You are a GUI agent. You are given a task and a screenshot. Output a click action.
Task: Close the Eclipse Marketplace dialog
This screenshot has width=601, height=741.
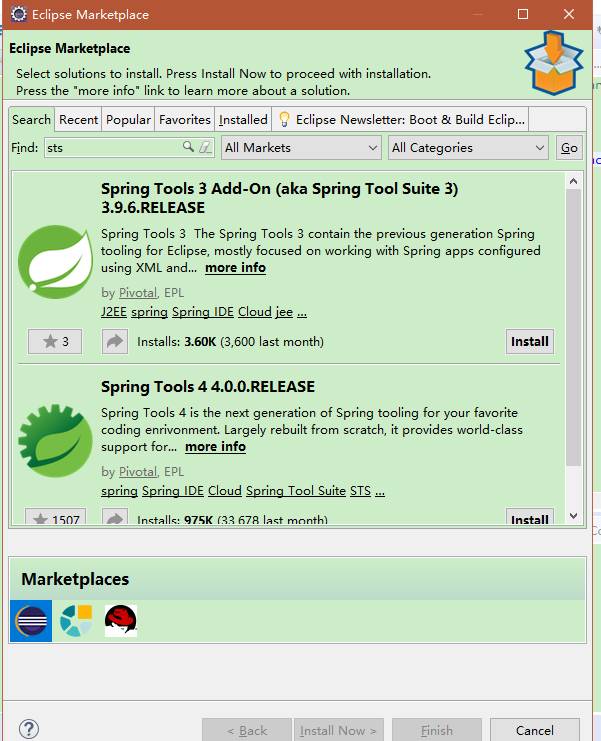click(569, 14)
